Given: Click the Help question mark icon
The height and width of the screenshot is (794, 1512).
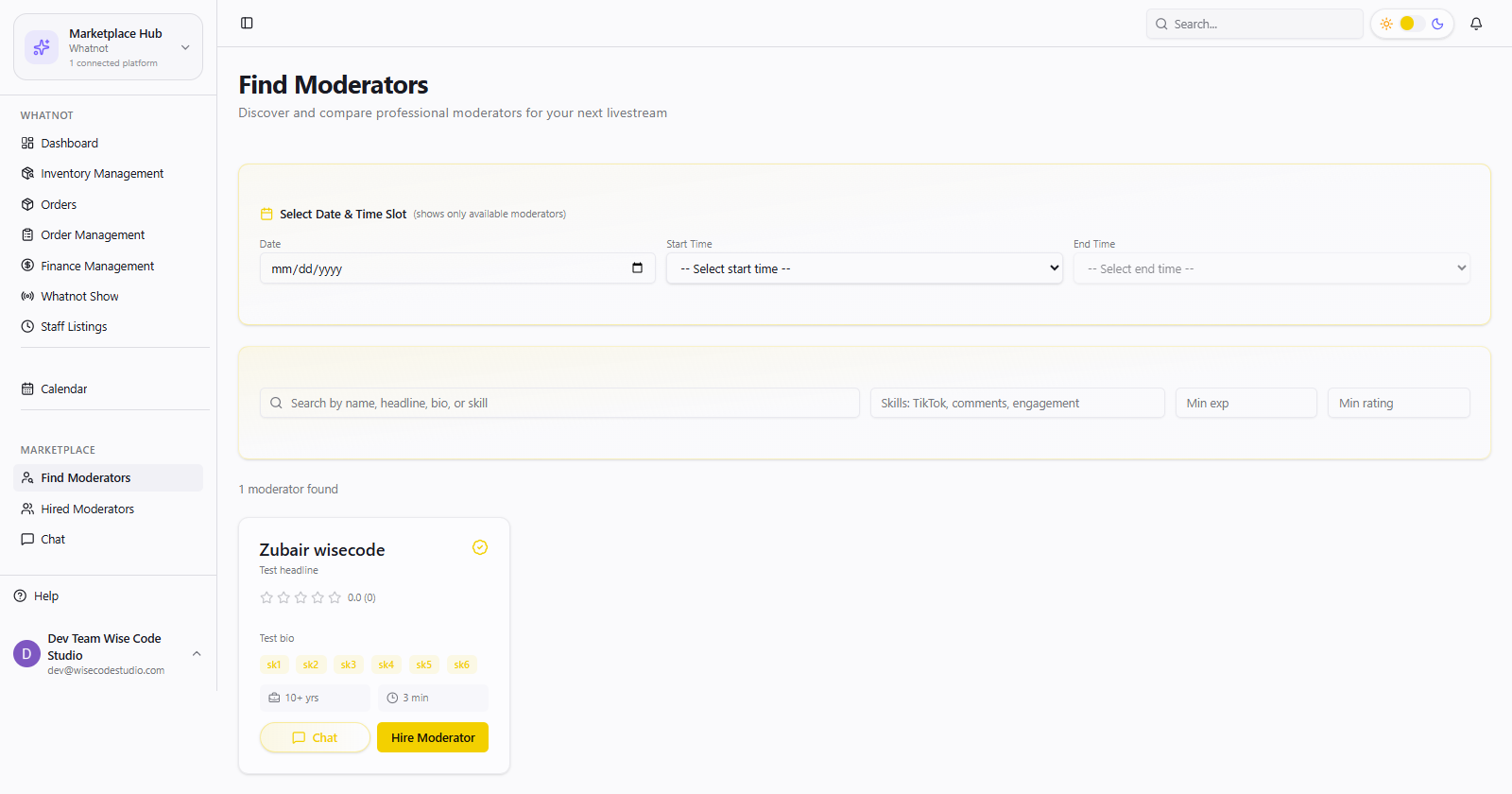Looking at the screenshot, I should point(20,596).
